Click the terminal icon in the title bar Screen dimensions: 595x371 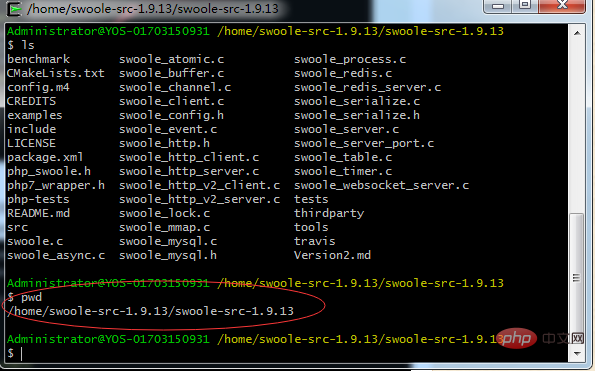click(15, 9)
